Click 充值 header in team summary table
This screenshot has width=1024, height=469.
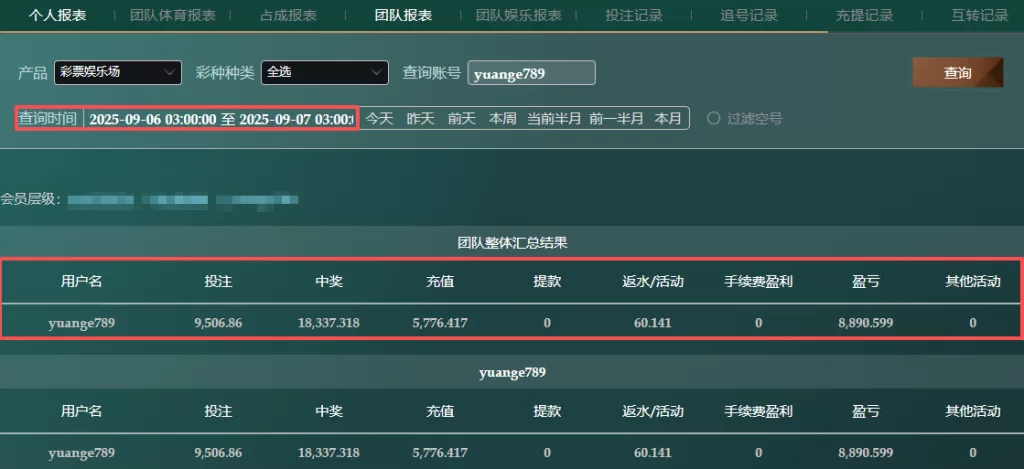pyautogui.click(x=440, y=282)
